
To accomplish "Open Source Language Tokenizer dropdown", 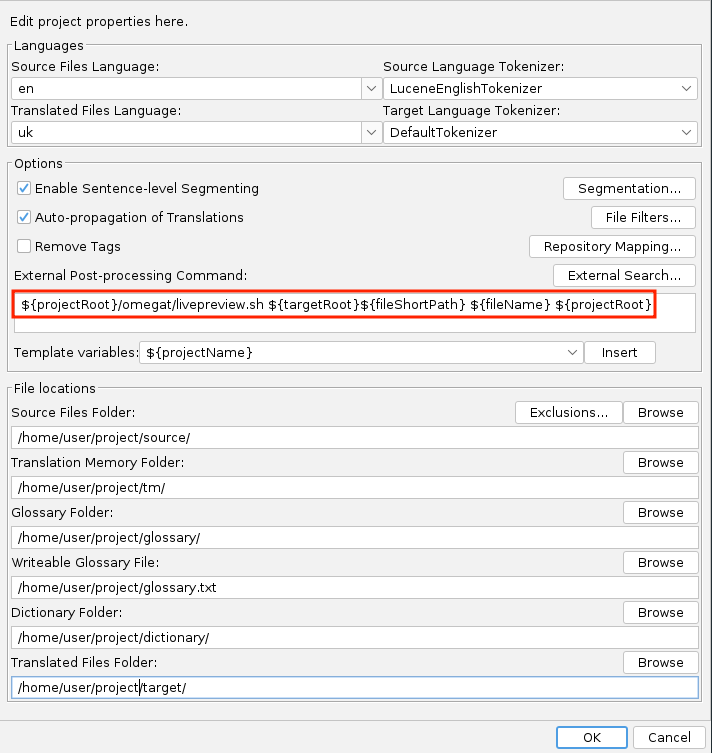I will pos(687,89).
